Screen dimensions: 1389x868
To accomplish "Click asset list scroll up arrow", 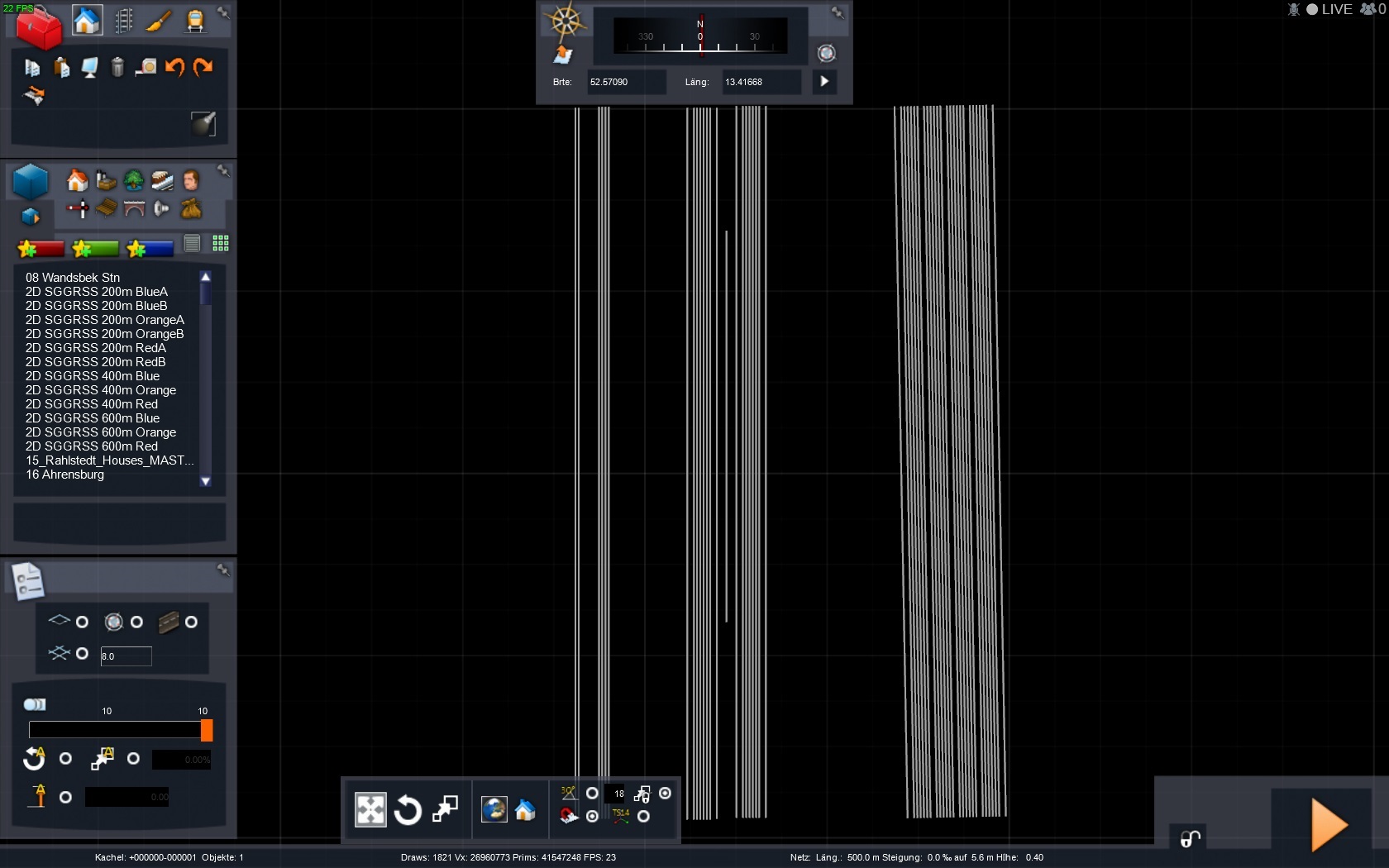I will click(x=206, y=277).
